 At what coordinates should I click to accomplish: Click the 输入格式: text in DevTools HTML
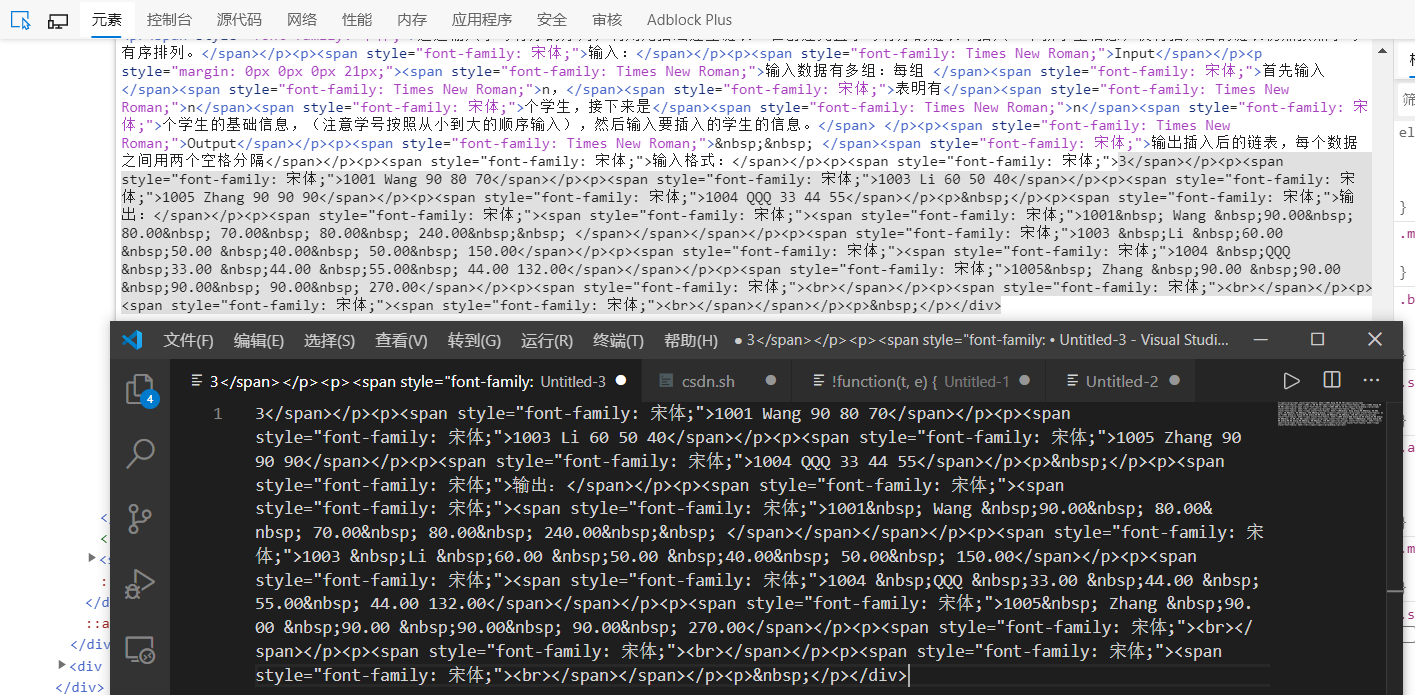(691, 161)
